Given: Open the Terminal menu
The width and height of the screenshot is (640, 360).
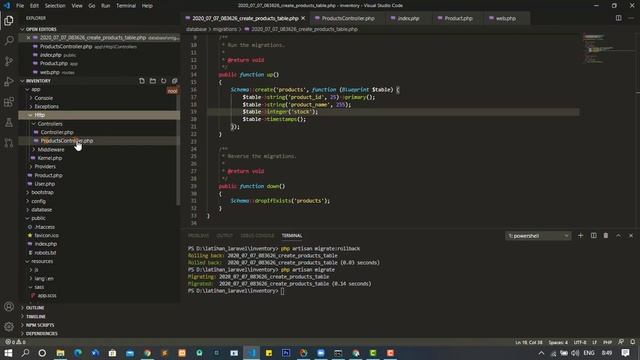Looking at the screenshot, I should (126, 6).
